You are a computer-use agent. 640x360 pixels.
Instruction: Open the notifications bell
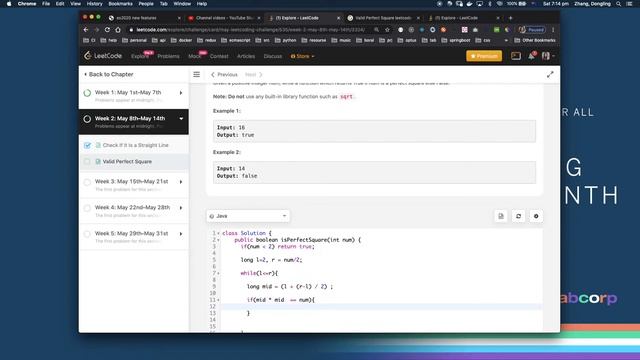pyautogui.click(x=531, y=56)
